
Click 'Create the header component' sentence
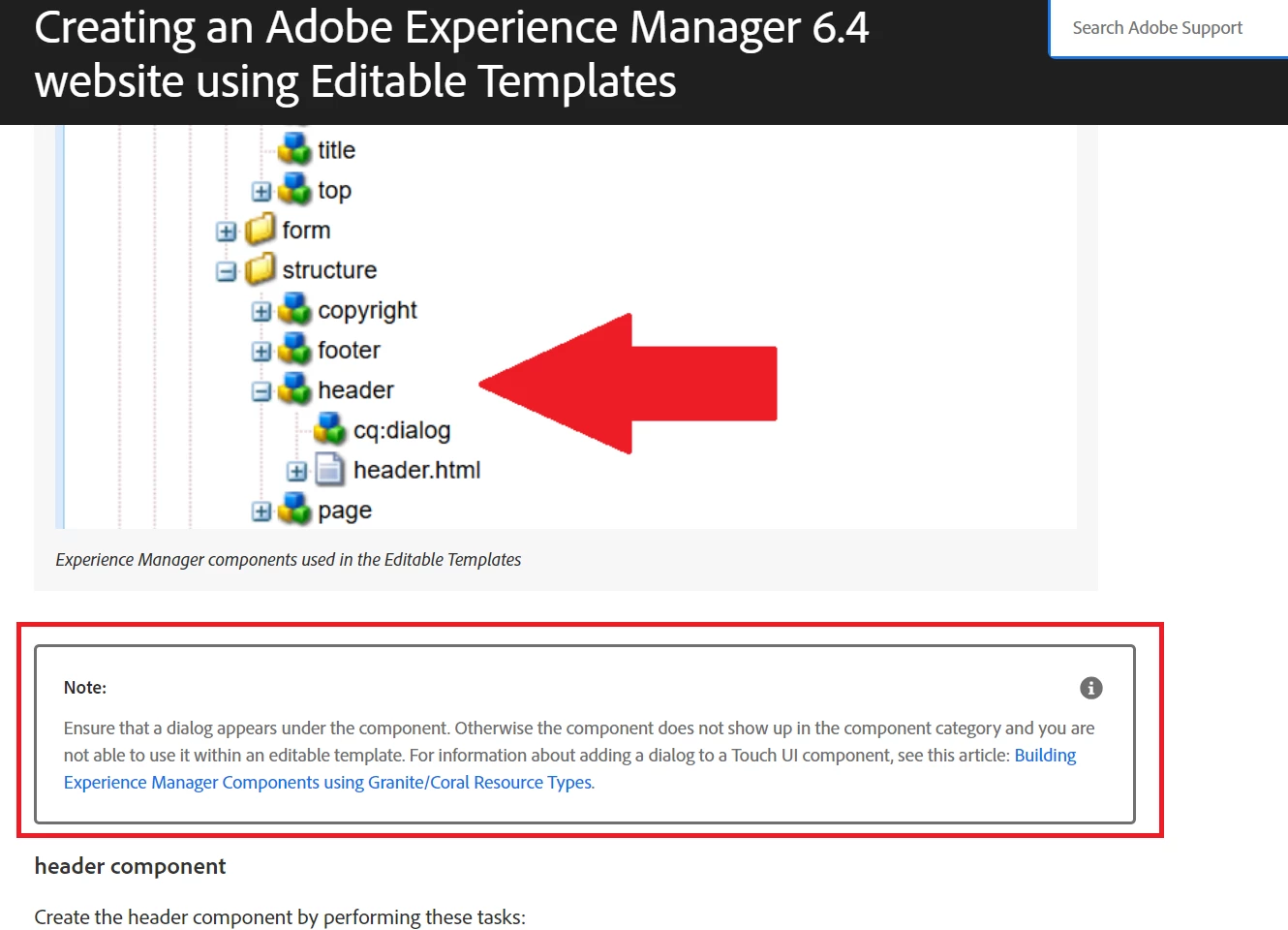[280, 916]
